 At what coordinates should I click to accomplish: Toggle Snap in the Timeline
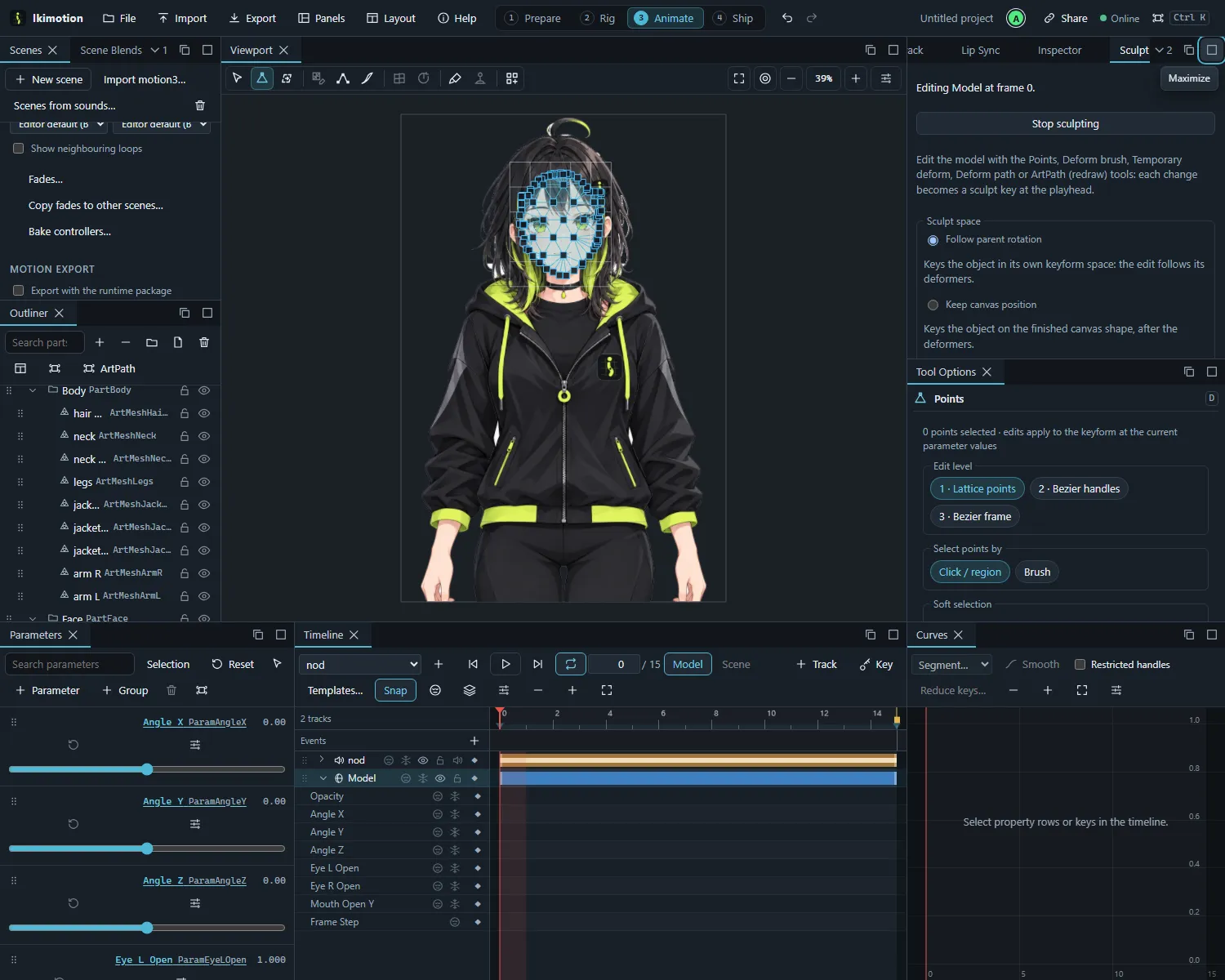(395, 690)
